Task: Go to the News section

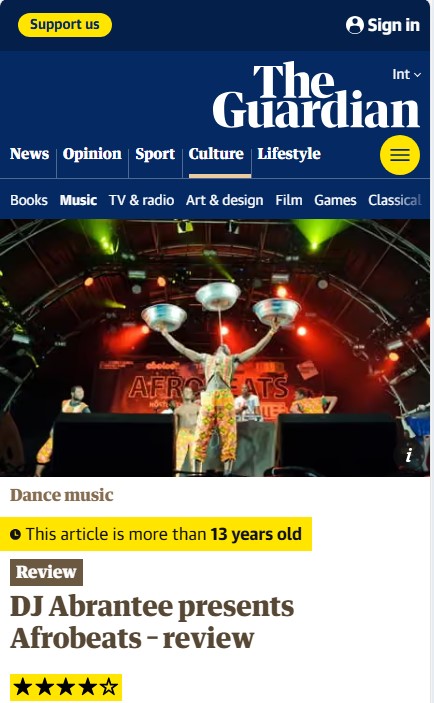Action: tap(29, 154)
